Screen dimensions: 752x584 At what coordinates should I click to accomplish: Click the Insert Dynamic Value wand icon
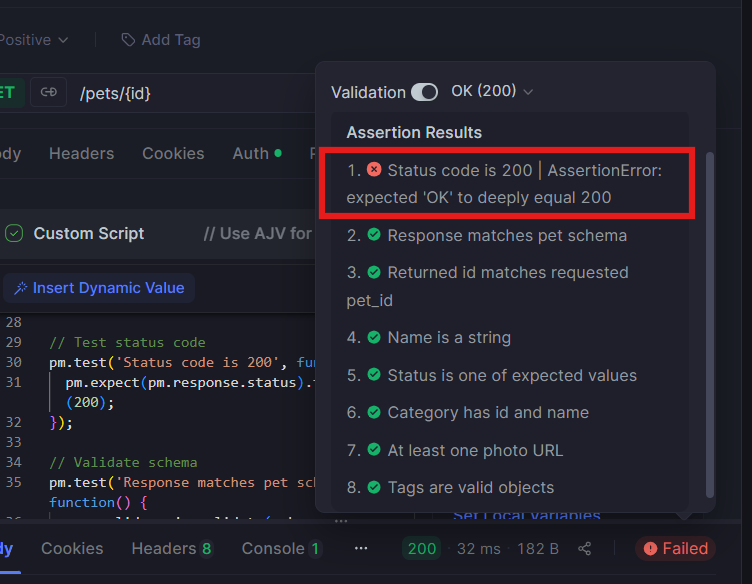tap(21, 288)
